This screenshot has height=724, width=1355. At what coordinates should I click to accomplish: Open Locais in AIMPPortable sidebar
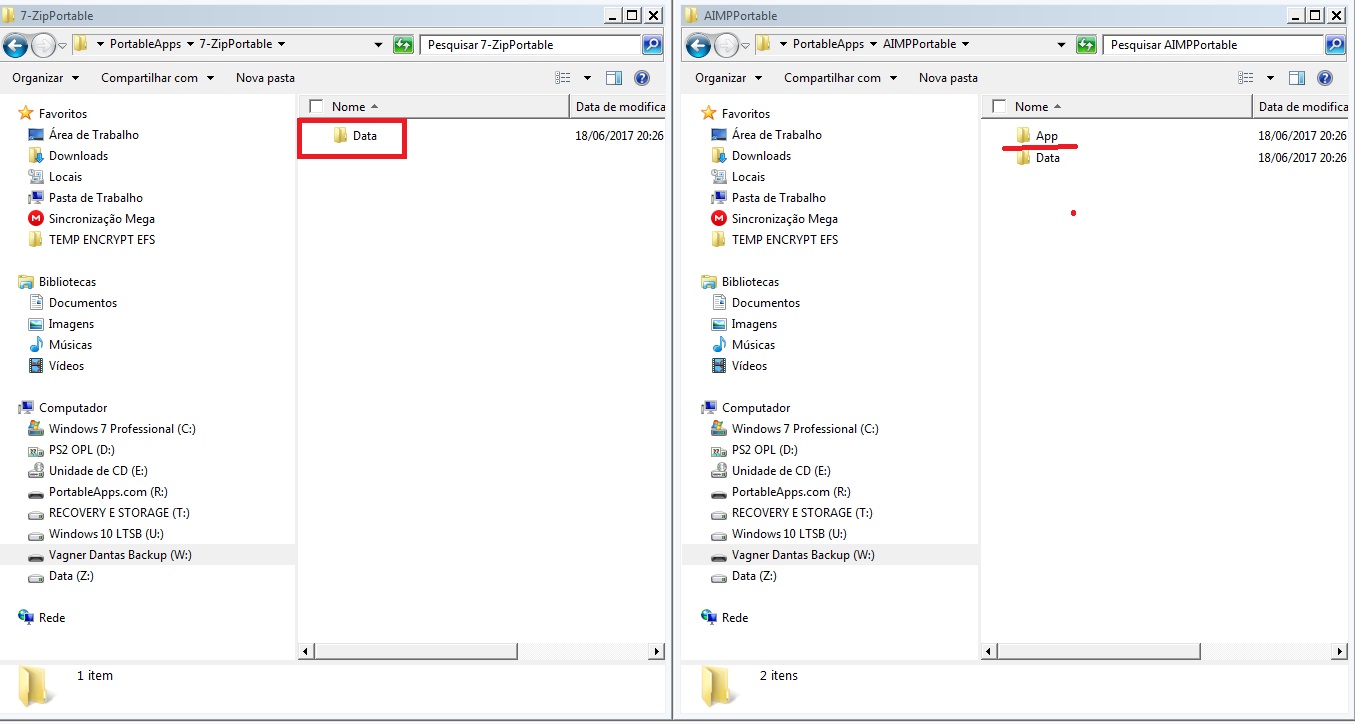(x=738, y=177)
